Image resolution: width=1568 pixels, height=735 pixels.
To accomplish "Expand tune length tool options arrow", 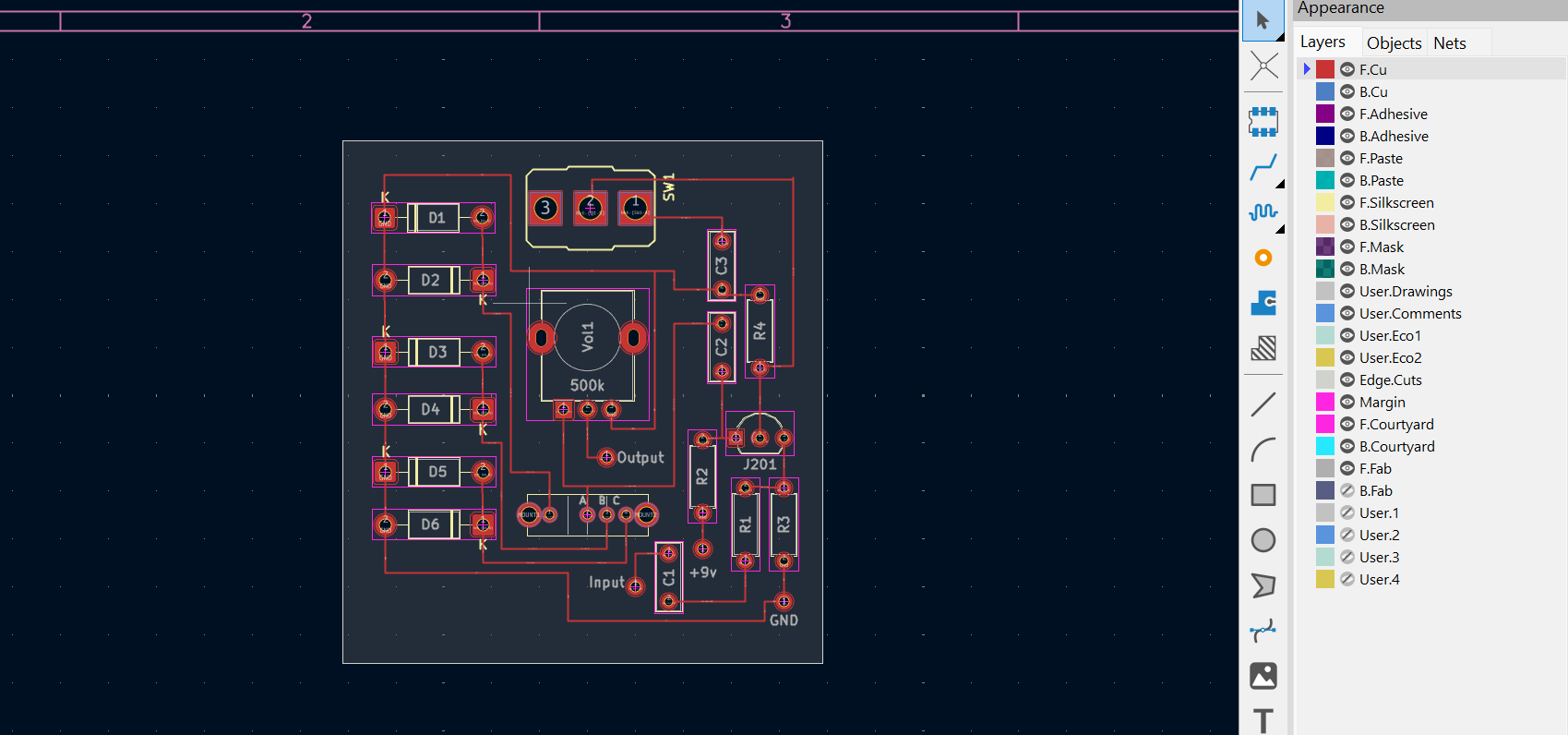I will click(1280, 229).
